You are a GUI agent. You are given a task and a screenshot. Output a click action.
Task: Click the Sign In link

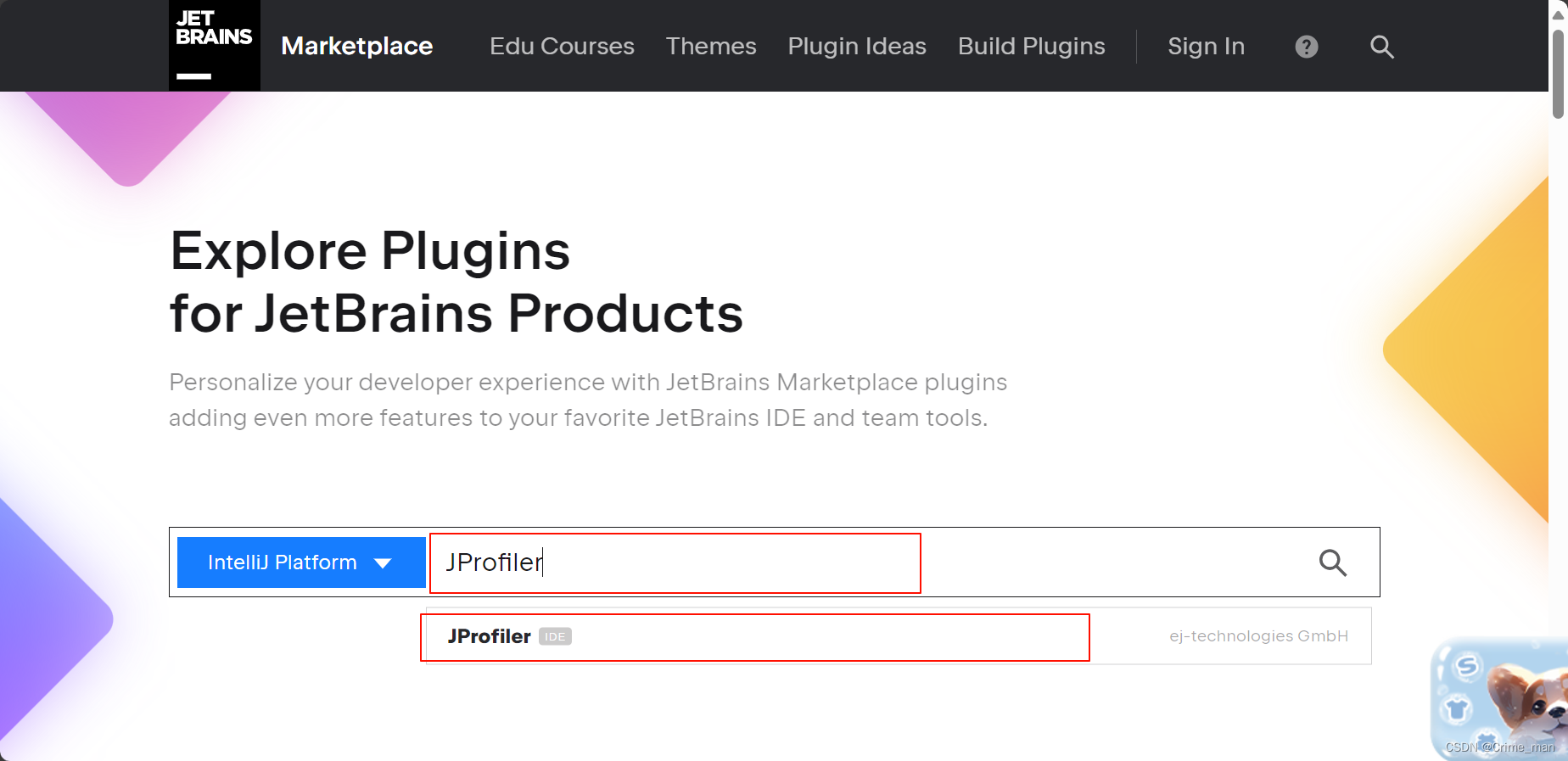[1206, 46]
